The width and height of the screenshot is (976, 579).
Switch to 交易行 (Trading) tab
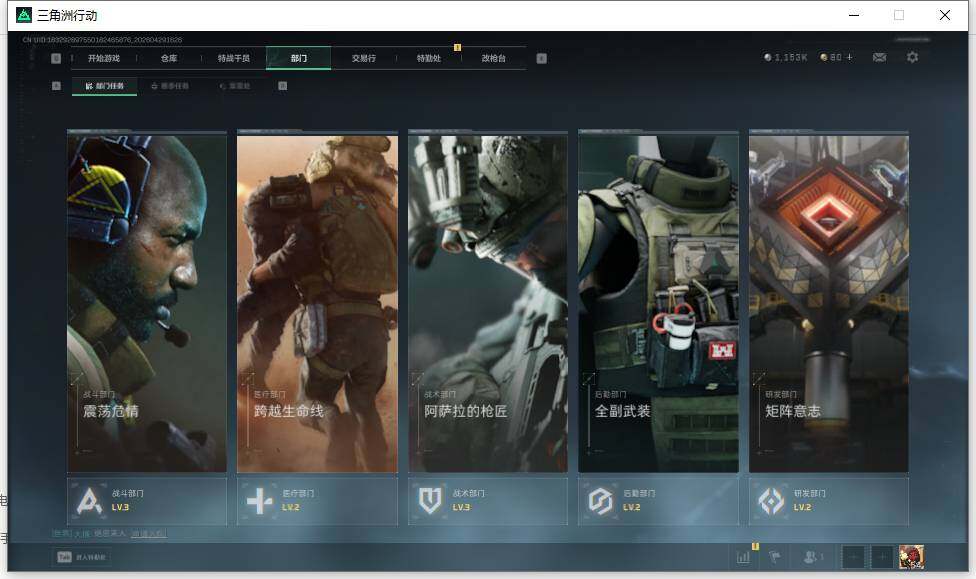[x=364, y=58]
